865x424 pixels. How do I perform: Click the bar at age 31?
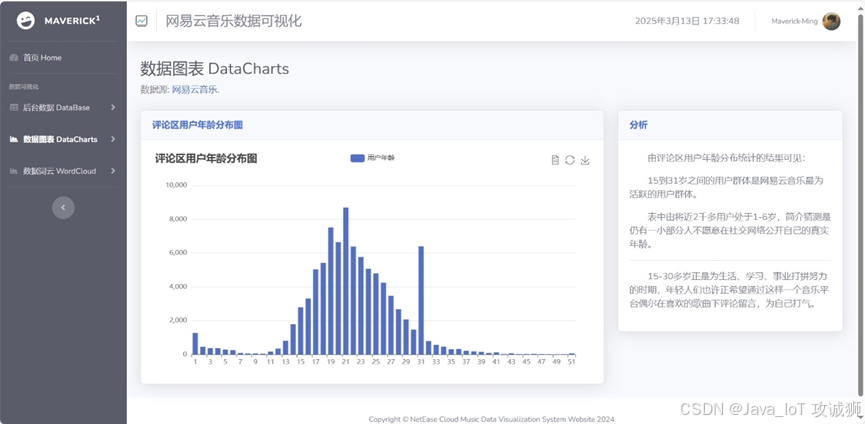(x=421, y=300)
